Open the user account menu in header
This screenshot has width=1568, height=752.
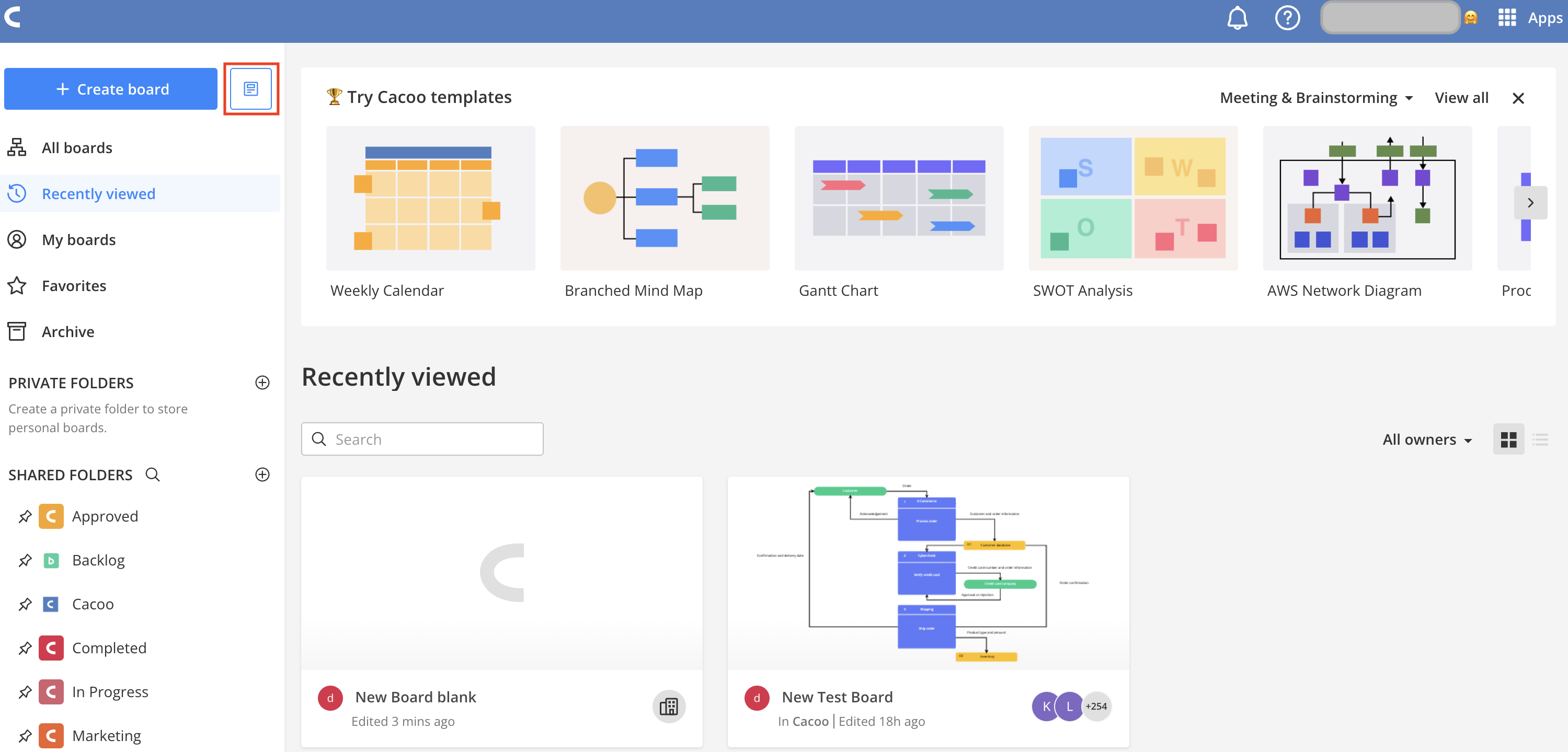(1390, 18)
